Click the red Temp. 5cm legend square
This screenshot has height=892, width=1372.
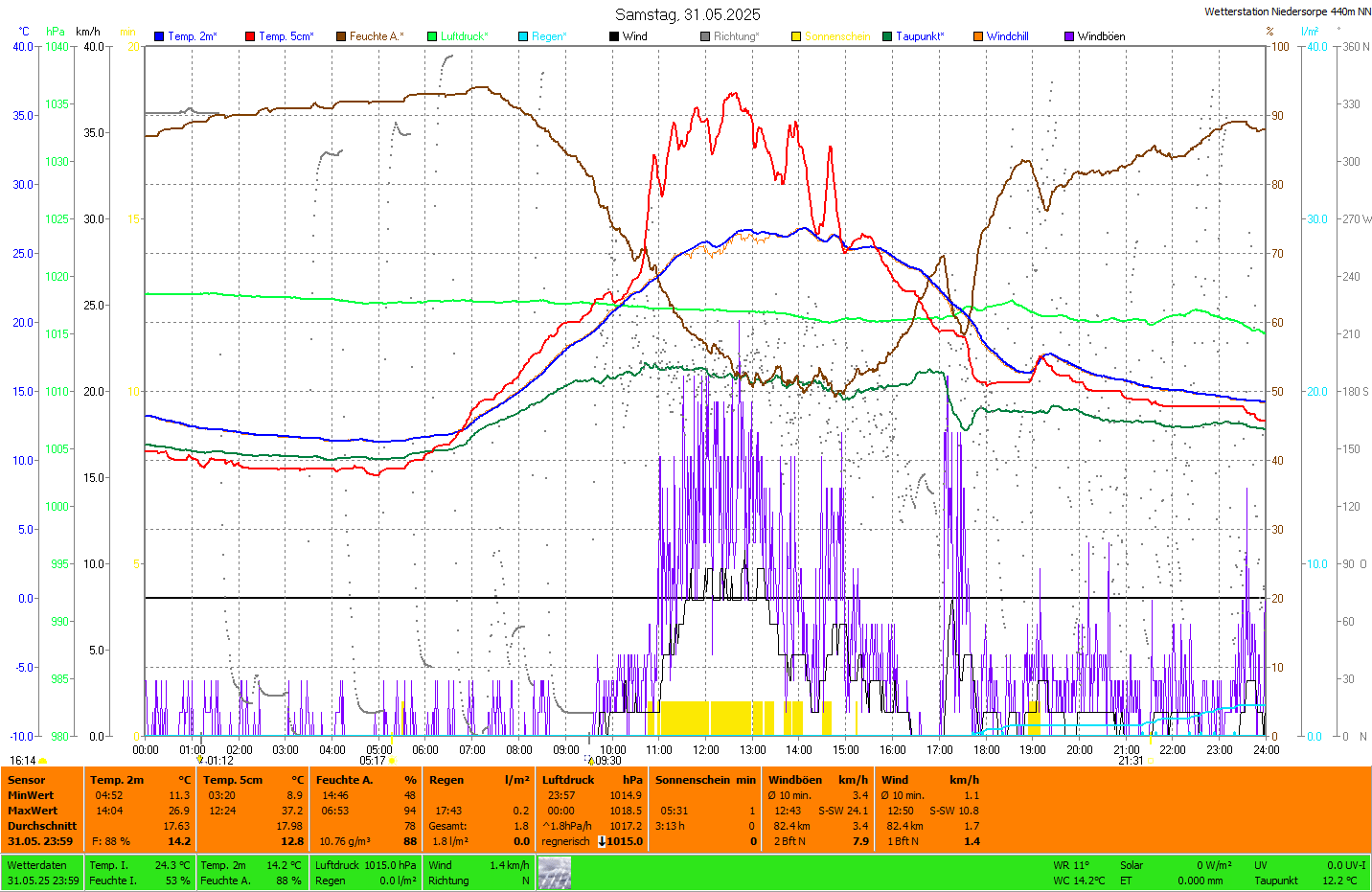(250, 36)
